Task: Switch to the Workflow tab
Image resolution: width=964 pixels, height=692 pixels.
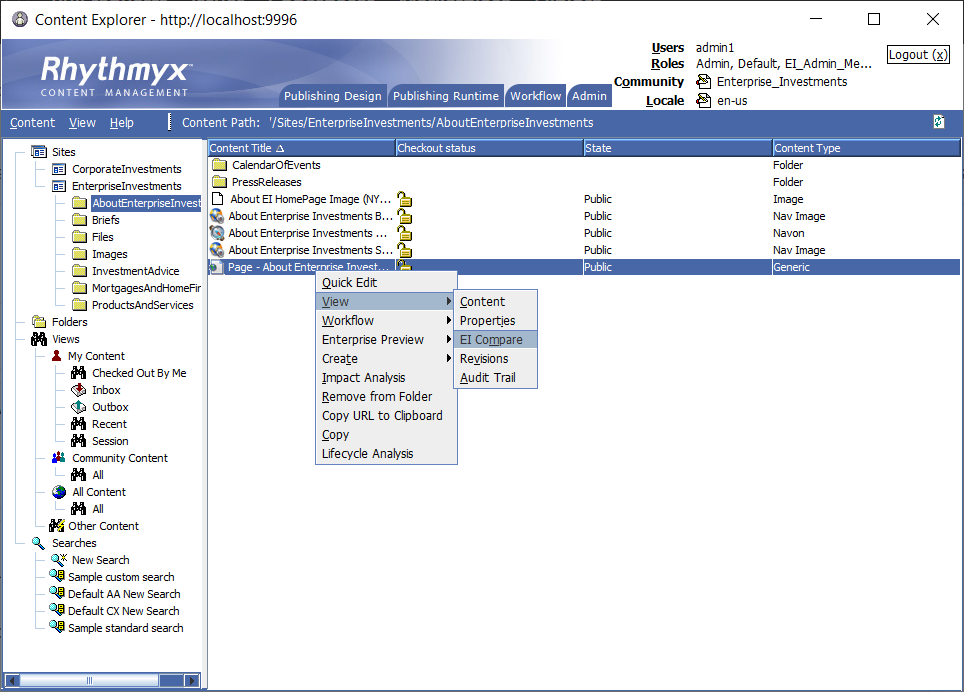Action: (535, 95)
